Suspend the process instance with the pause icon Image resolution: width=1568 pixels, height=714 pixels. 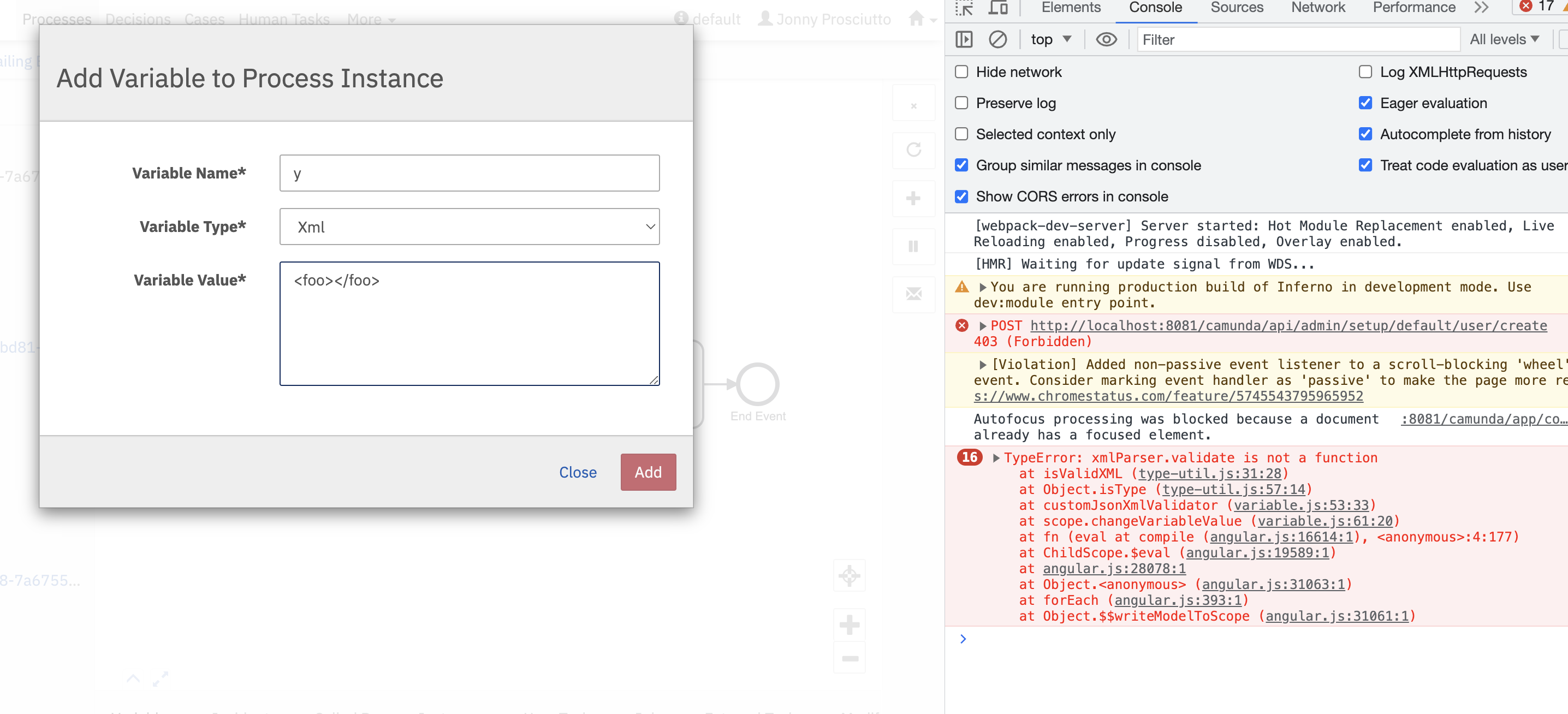(x=913, y=246)
